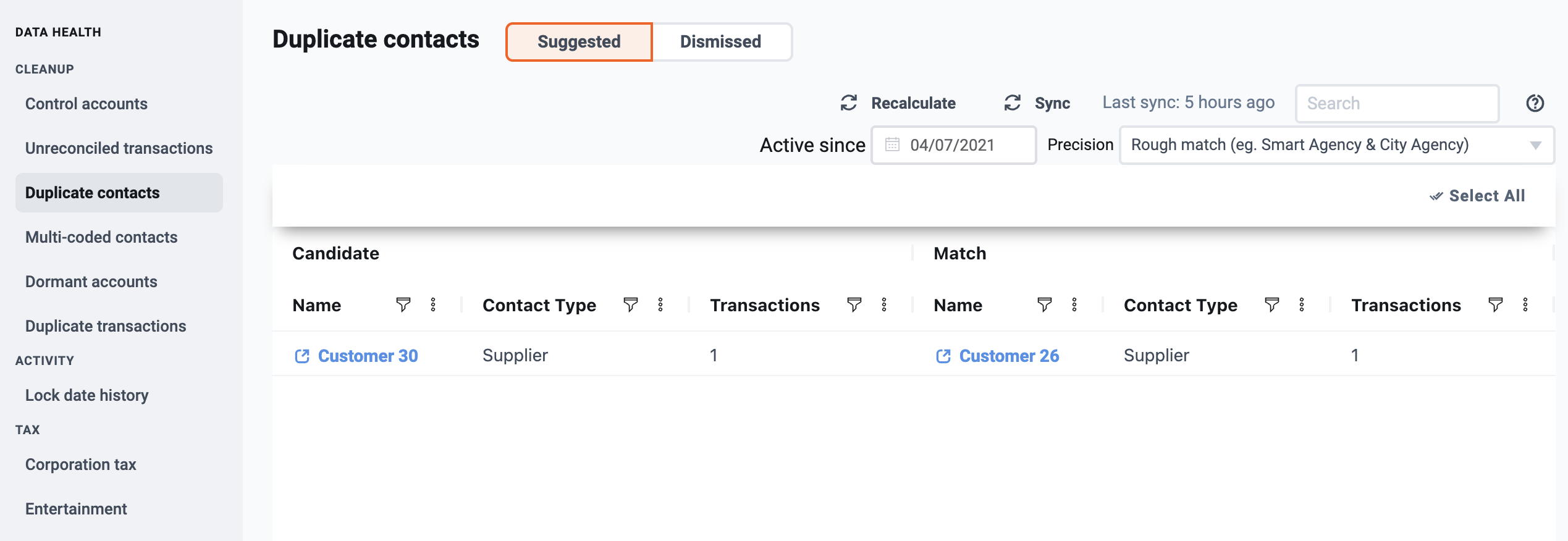Open the Customer 26 link

tap(1009, 356)
